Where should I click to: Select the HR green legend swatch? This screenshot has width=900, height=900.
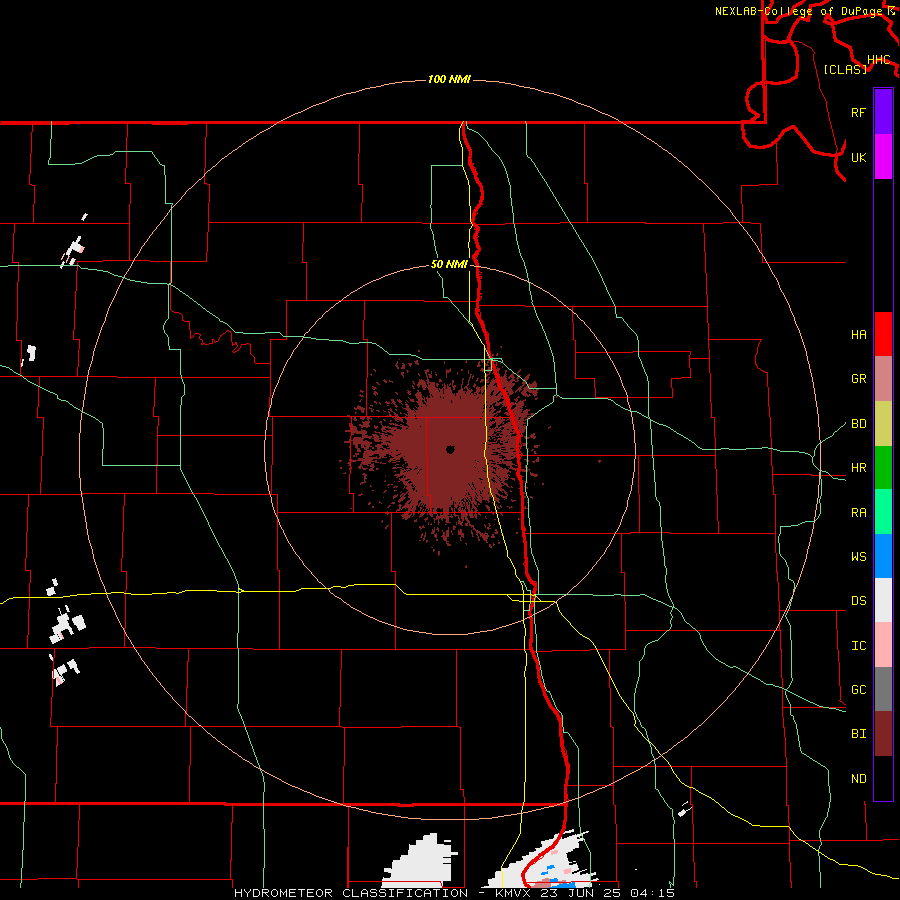click(x=883, y=468)
